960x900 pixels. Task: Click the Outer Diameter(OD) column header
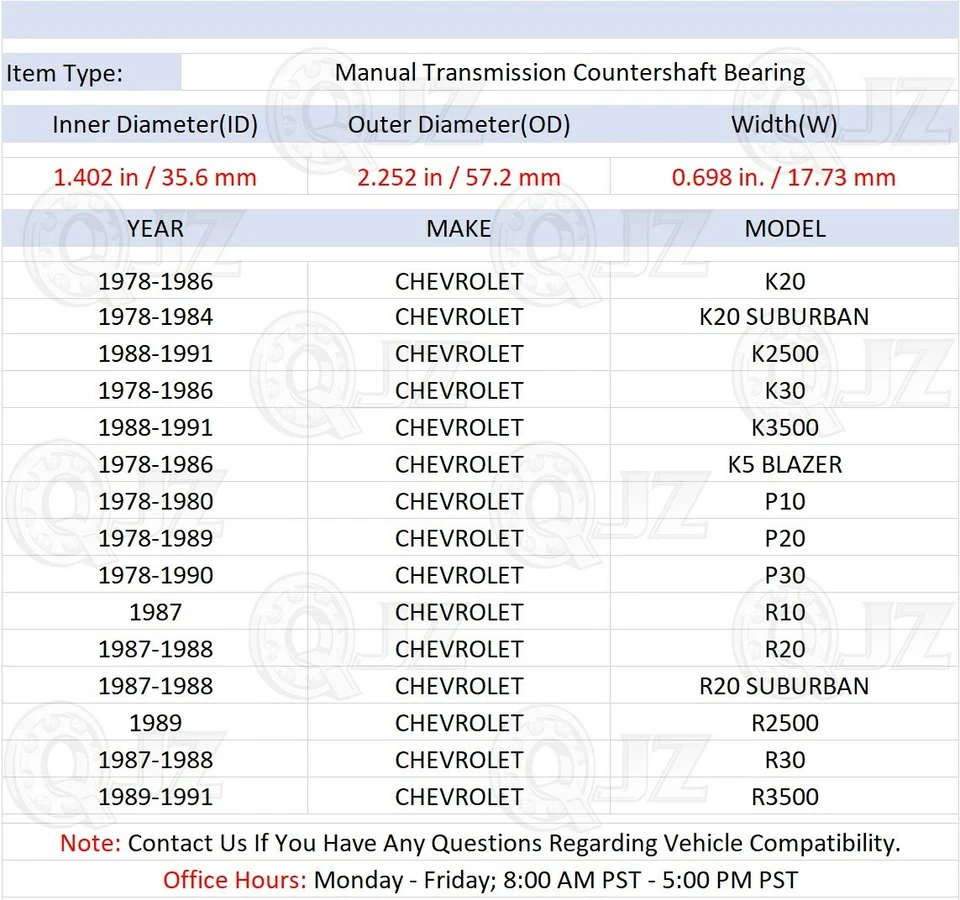[459, 125]
